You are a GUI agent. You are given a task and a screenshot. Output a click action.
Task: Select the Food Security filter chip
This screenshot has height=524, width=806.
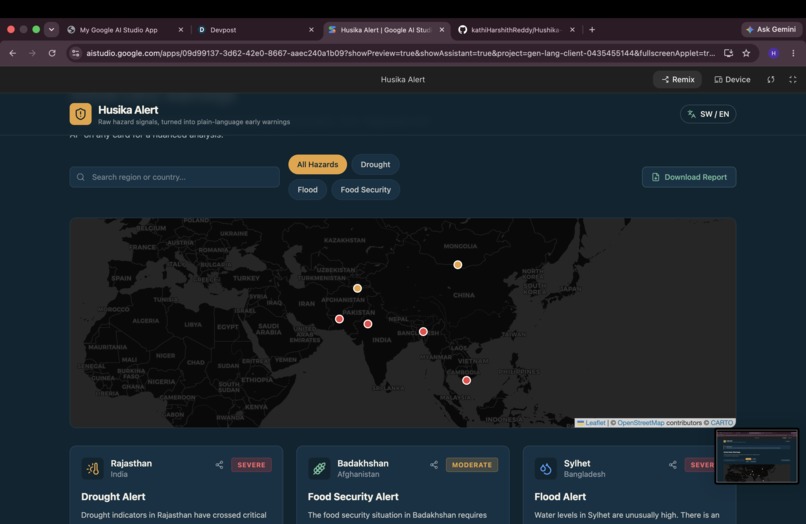click(365, 190)
